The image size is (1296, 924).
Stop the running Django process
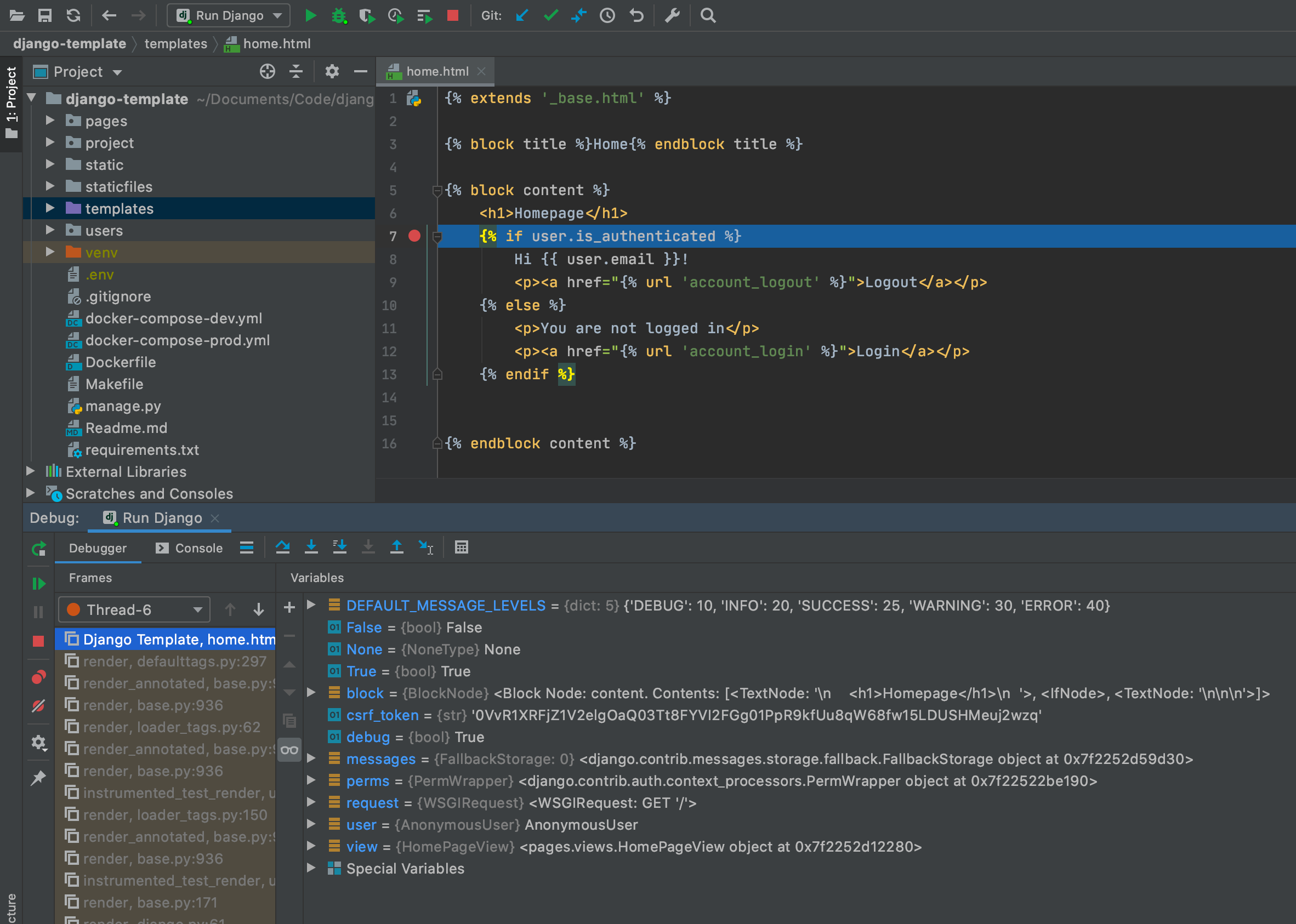[x=452, y=15]
